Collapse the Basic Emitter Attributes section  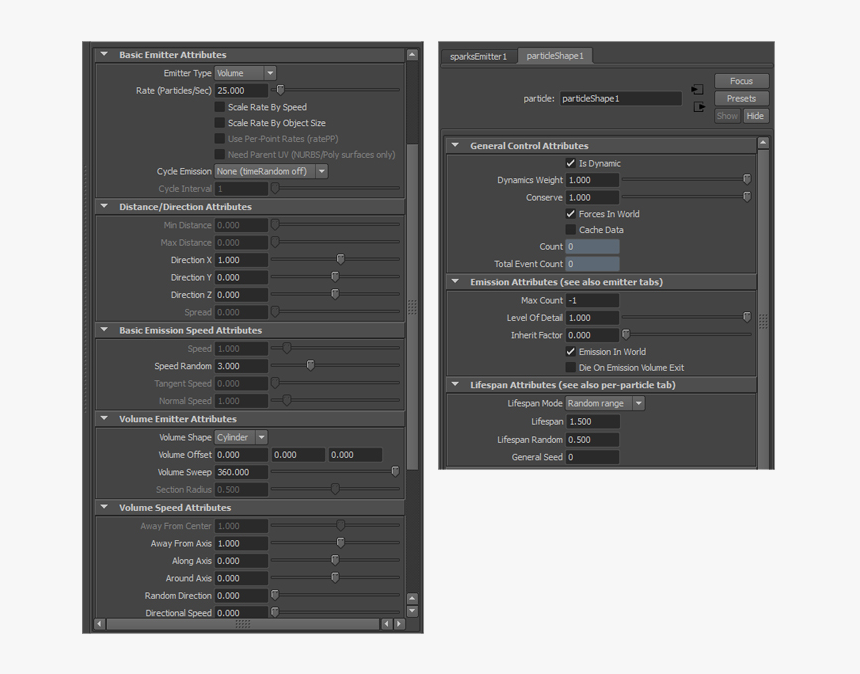pos(103,54)
